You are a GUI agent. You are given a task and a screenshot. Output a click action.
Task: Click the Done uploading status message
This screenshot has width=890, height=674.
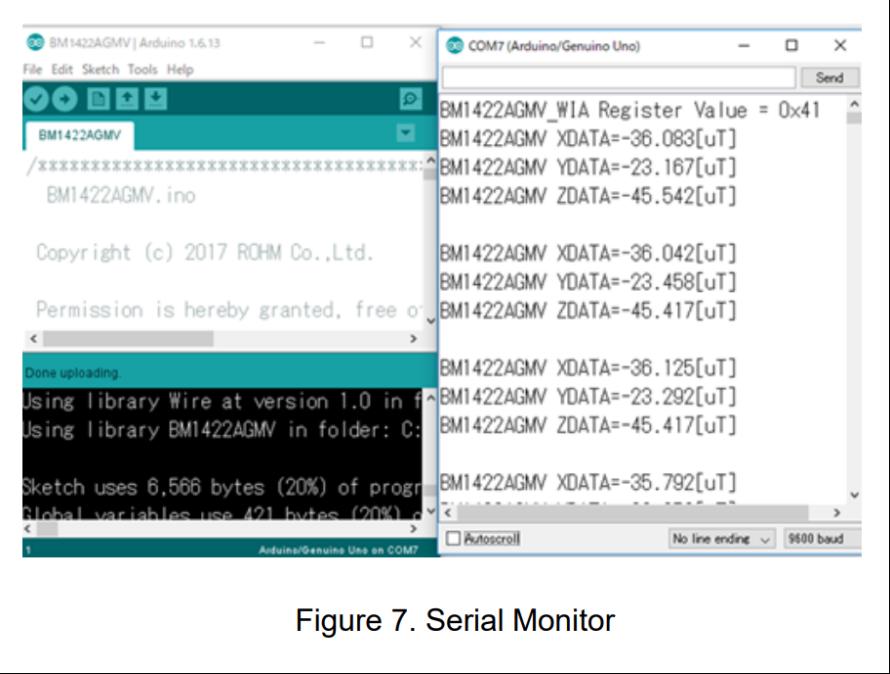click(x=73, y=373)
